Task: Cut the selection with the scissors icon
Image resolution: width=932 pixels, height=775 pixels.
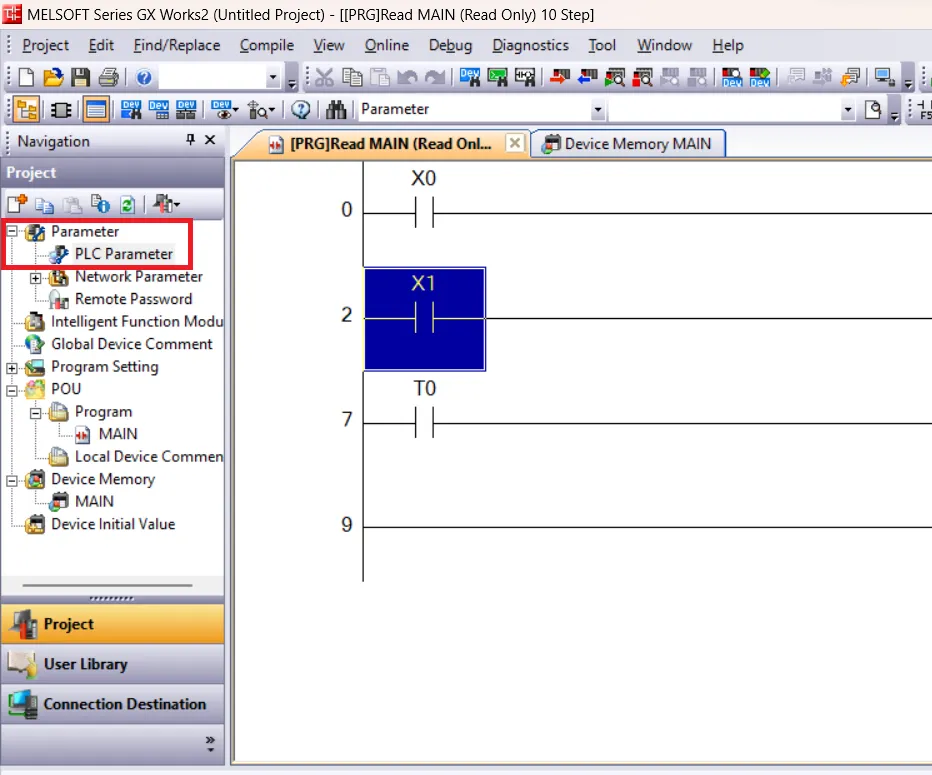Action: pyautogui.click(x=325, y=75)
